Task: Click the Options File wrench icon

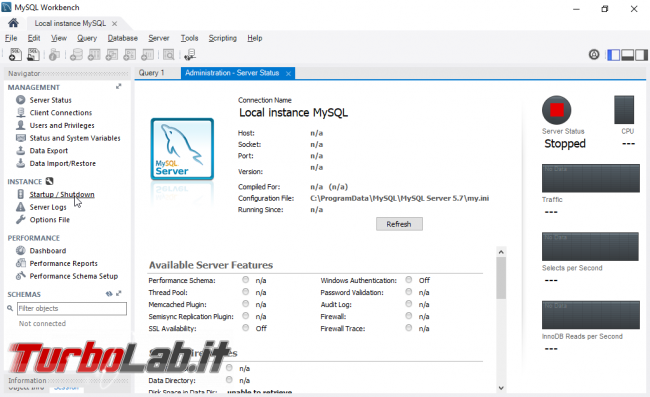Action: 20,220
